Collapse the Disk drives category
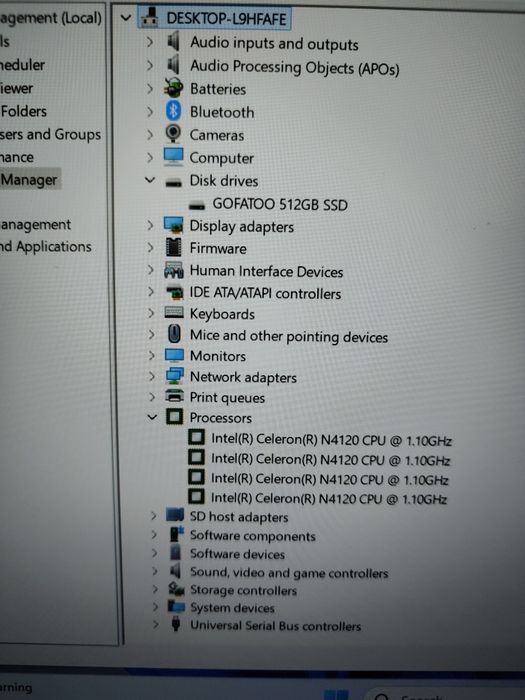Screen dimensions: 525x700 (x=150, y=180)
